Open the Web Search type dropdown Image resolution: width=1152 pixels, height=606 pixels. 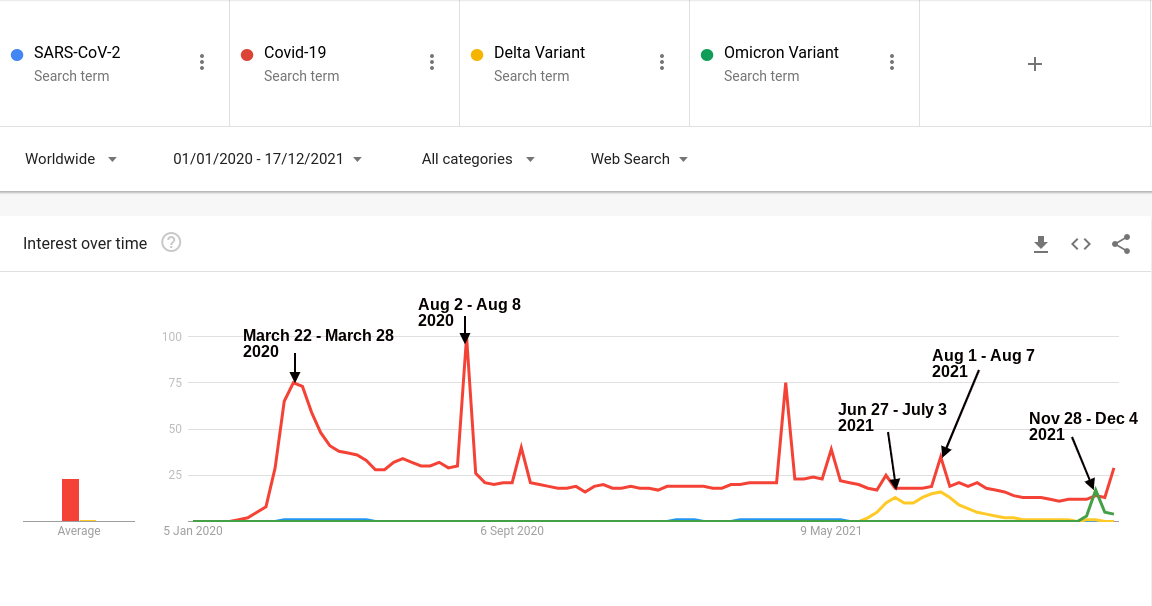(639, 159)
